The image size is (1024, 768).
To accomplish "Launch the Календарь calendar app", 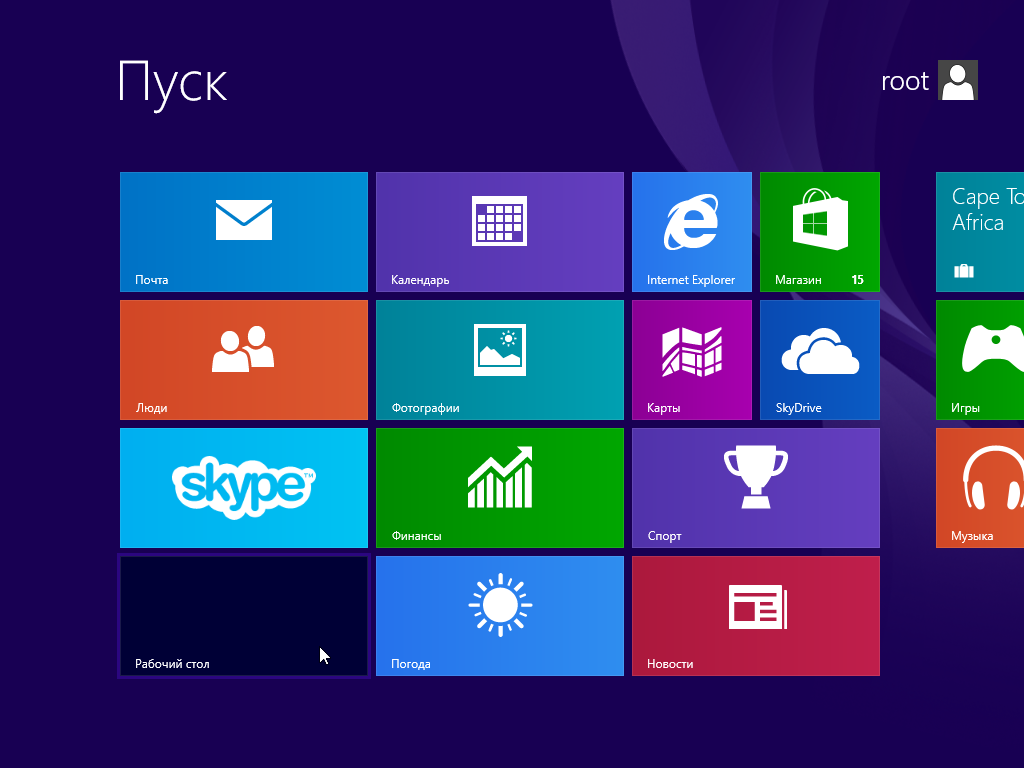I will pos(499,231).
